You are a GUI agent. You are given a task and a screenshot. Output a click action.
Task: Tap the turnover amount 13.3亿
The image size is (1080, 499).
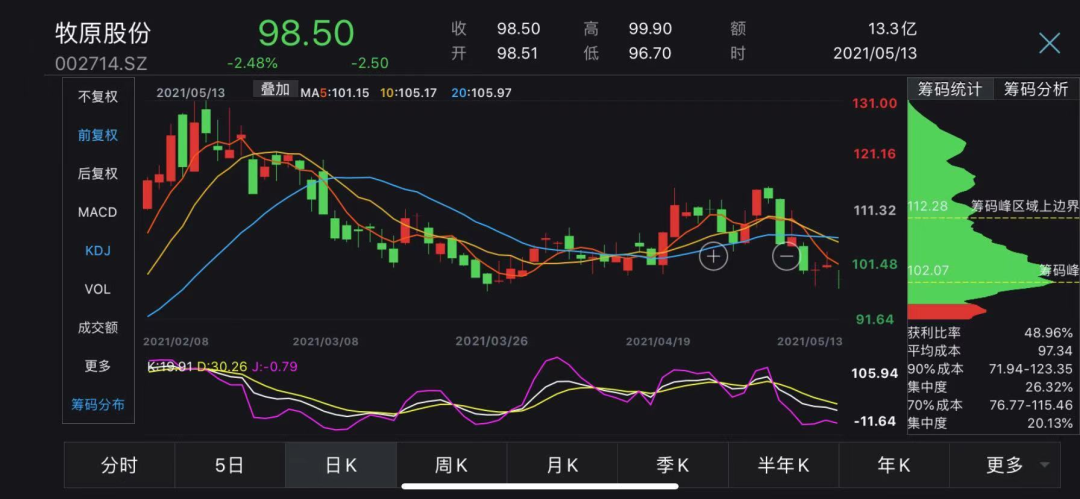[893, 29]
